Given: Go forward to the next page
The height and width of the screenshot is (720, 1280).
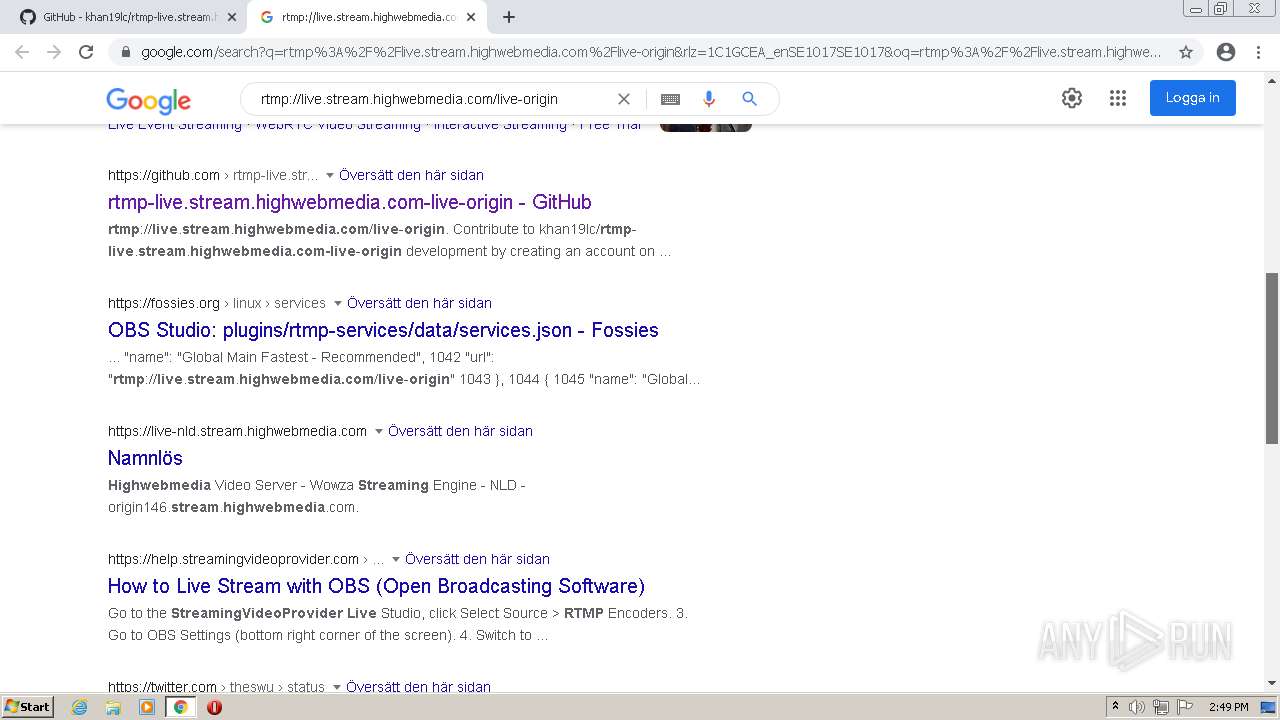Looking at the screenshot, I should (54, 52).
